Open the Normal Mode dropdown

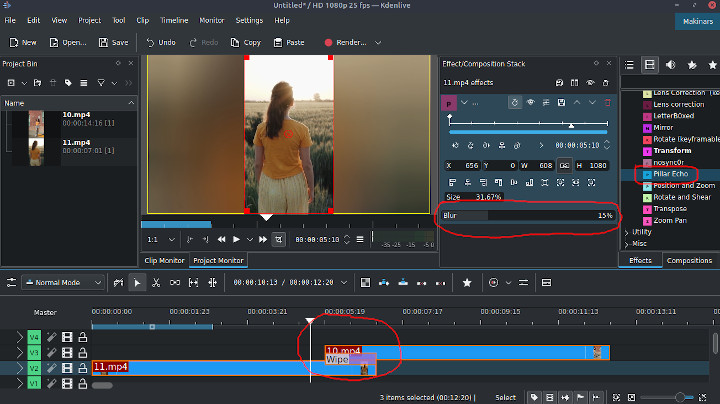point(63,283)
